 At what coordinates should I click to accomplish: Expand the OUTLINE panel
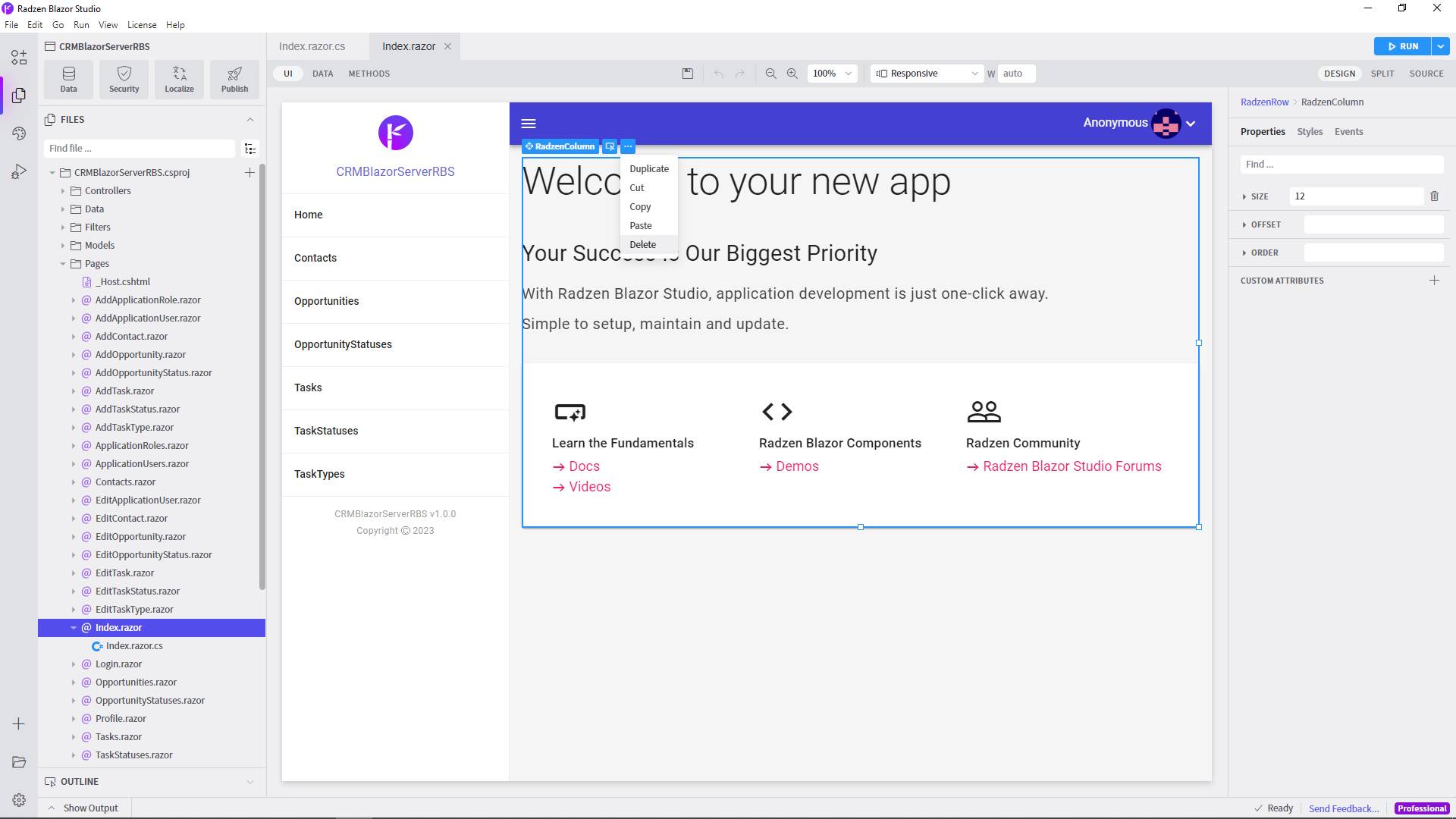[250, 782]
